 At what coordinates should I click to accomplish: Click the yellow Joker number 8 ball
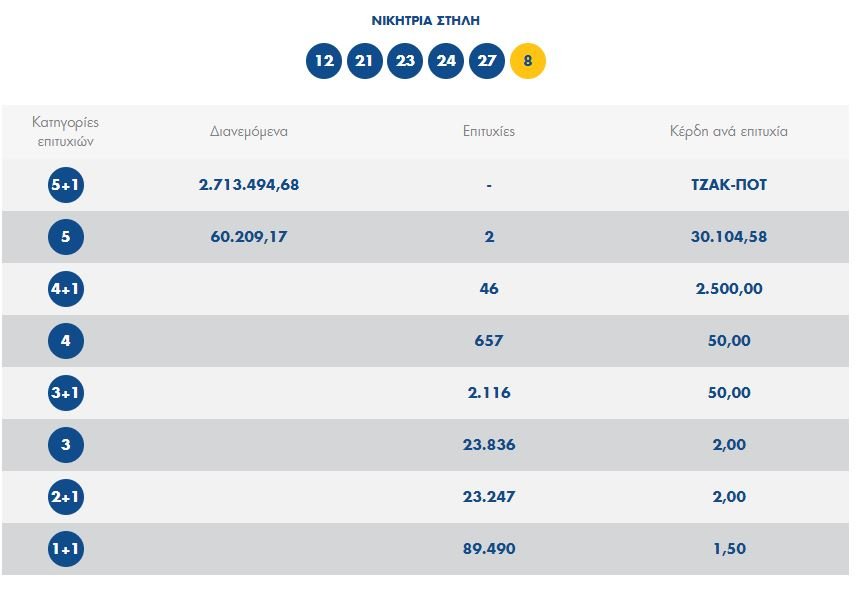tap(528, 62)
